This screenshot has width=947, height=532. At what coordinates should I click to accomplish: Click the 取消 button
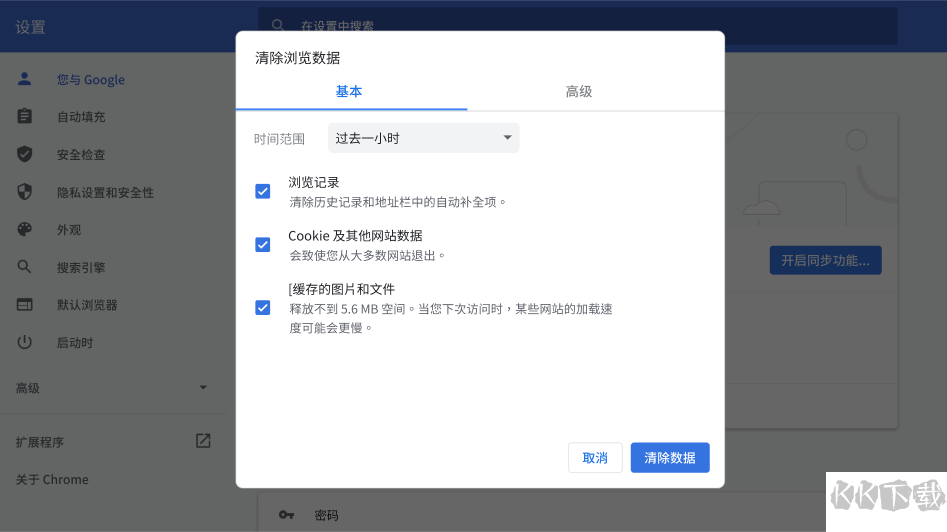pyautogui.click(x=595, y=458)
